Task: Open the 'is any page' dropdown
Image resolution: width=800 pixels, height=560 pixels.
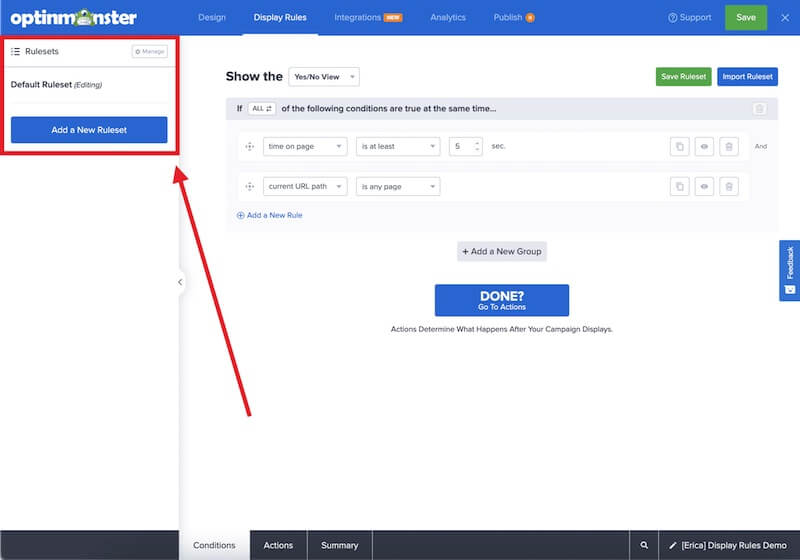Action: pos(398,186)
